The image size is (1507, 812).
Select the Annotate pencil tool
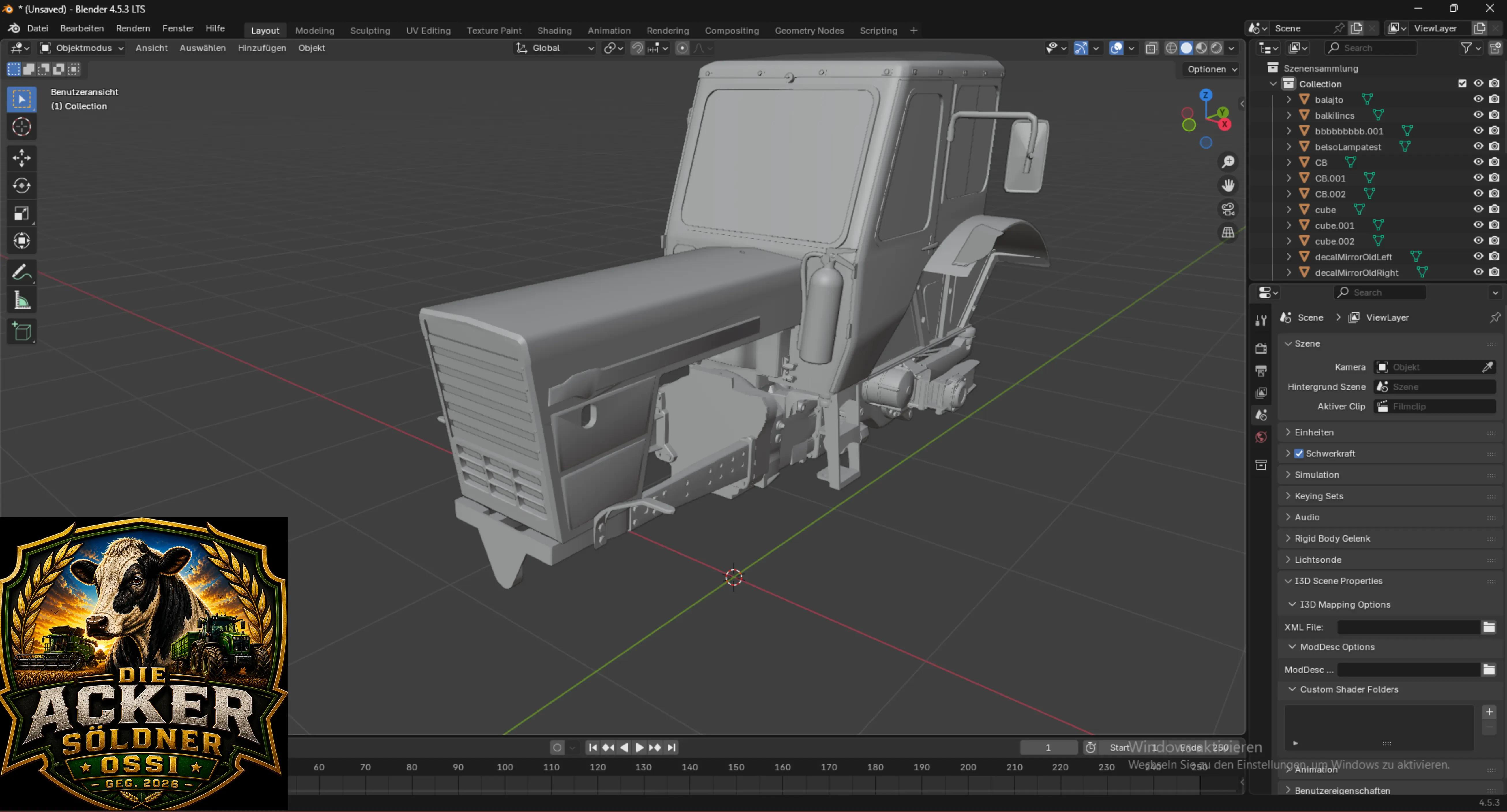click(22, 272)
